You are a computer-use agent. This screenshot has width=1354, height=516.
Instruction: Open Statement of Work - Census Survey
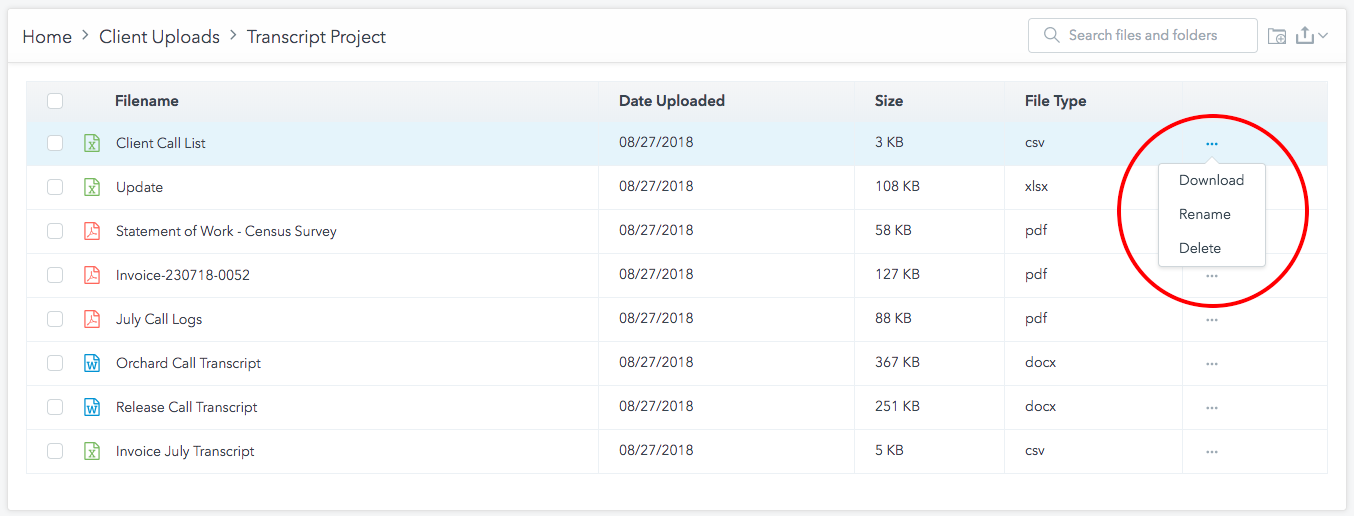[226, 231]
